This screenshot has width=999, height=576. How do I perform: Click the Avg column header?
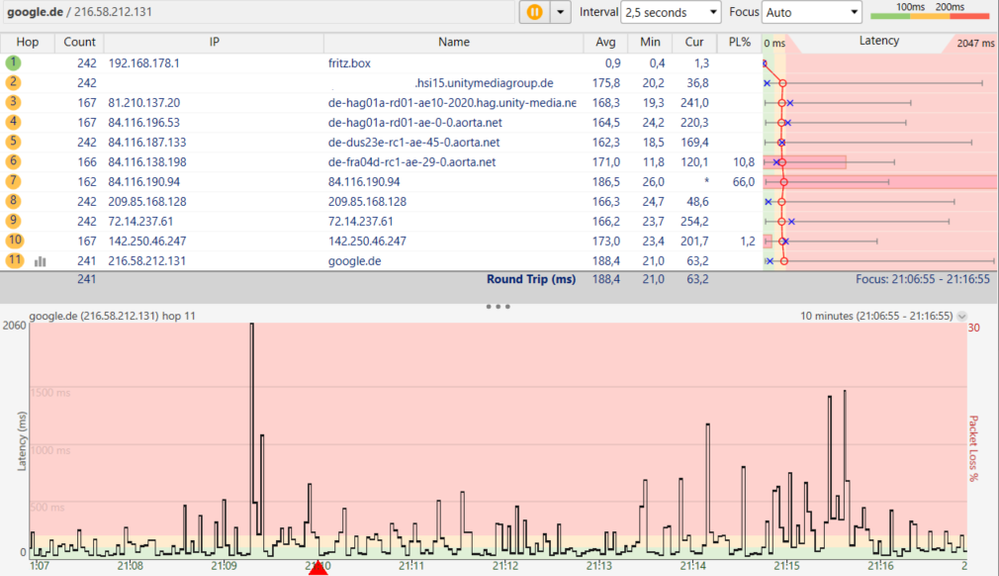point(605,43)
